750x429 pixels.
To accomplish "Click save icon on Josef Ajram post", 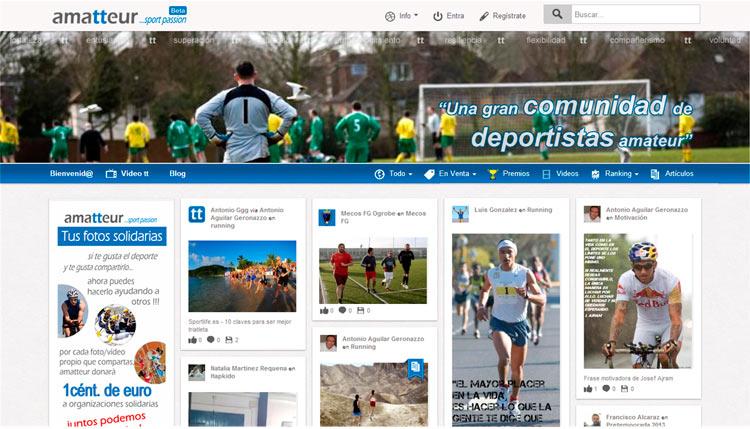I will (x=624, y=388).
